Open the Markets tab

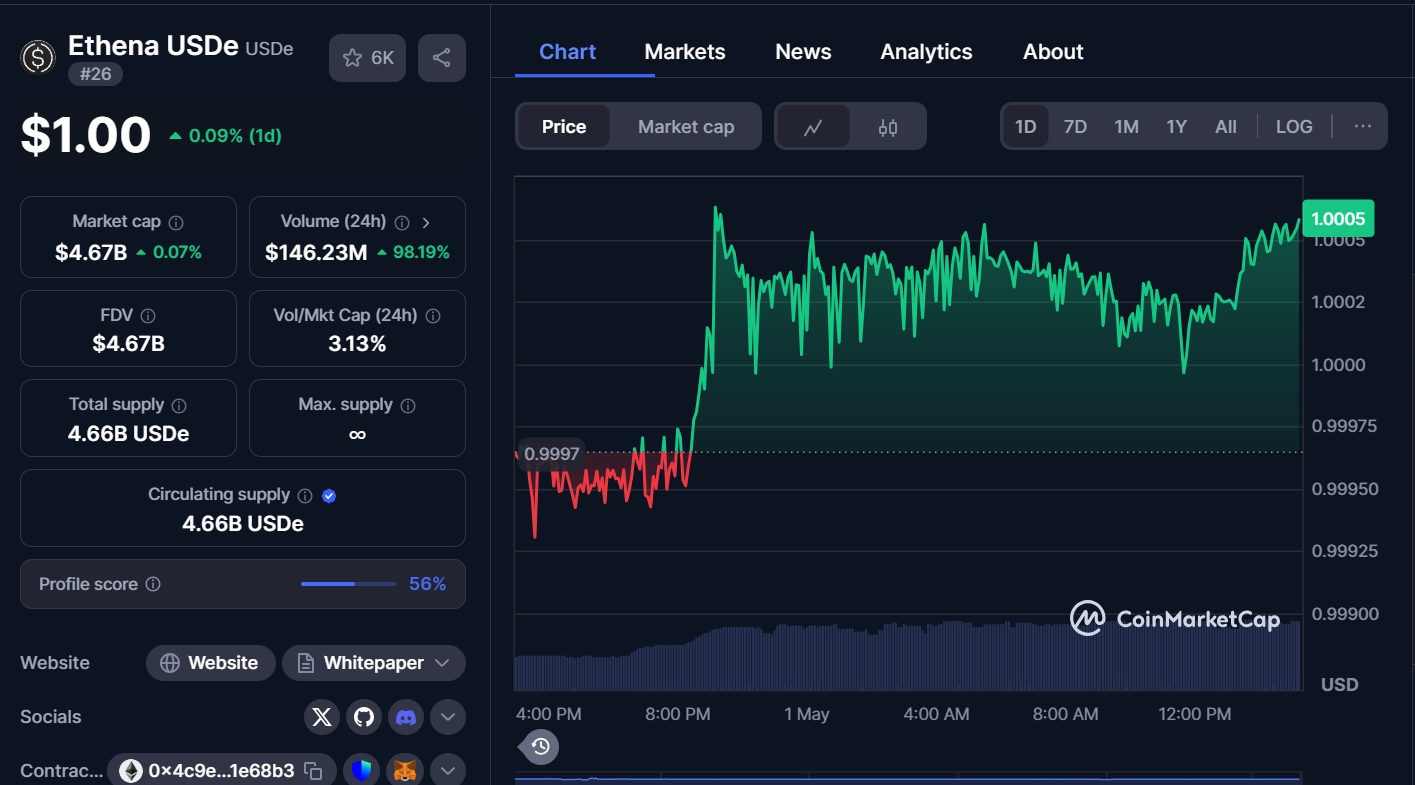[x=685, y=52]
